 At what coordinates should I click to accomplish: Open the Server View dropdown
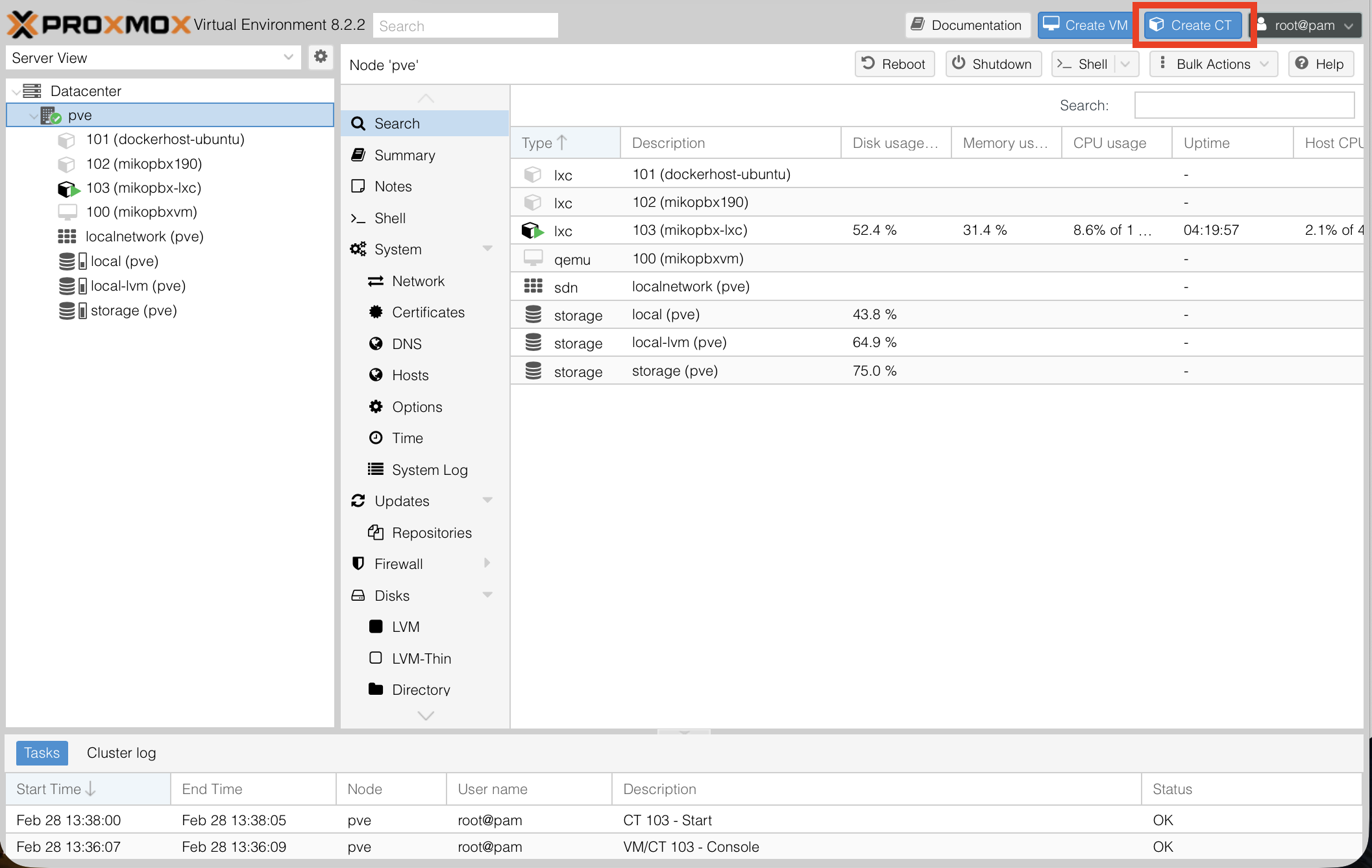tap(288, 58)
